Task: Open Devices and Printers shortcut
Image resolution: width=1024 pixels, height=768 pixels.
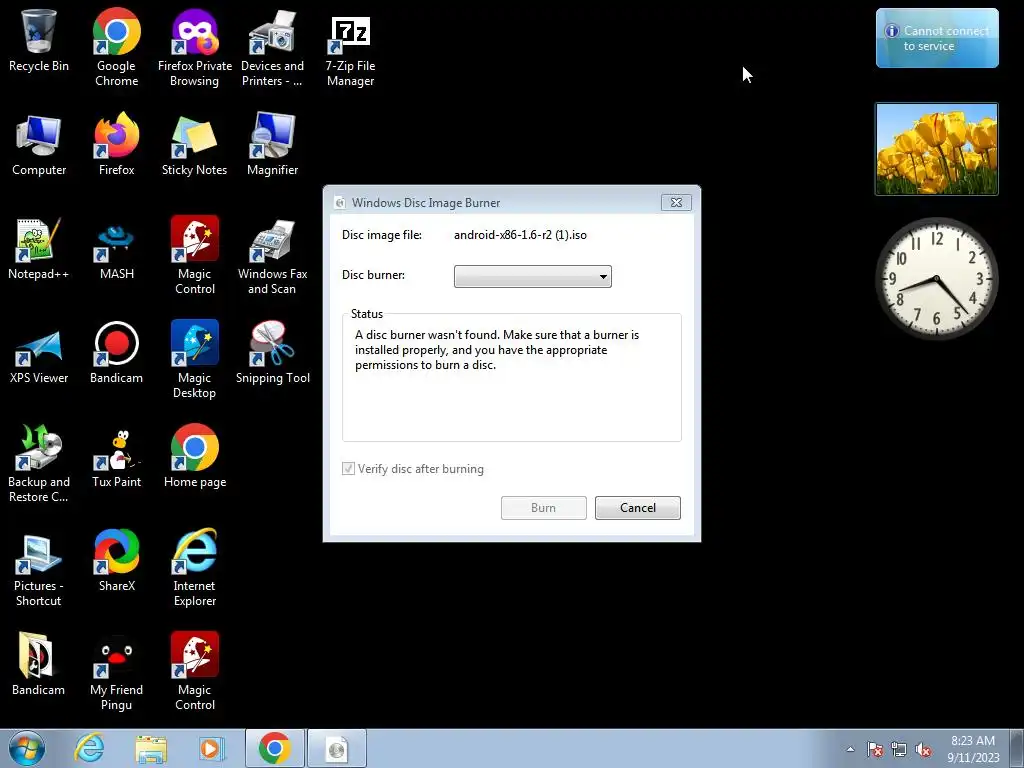Action: pyautogui.click(x=272, y=47)
